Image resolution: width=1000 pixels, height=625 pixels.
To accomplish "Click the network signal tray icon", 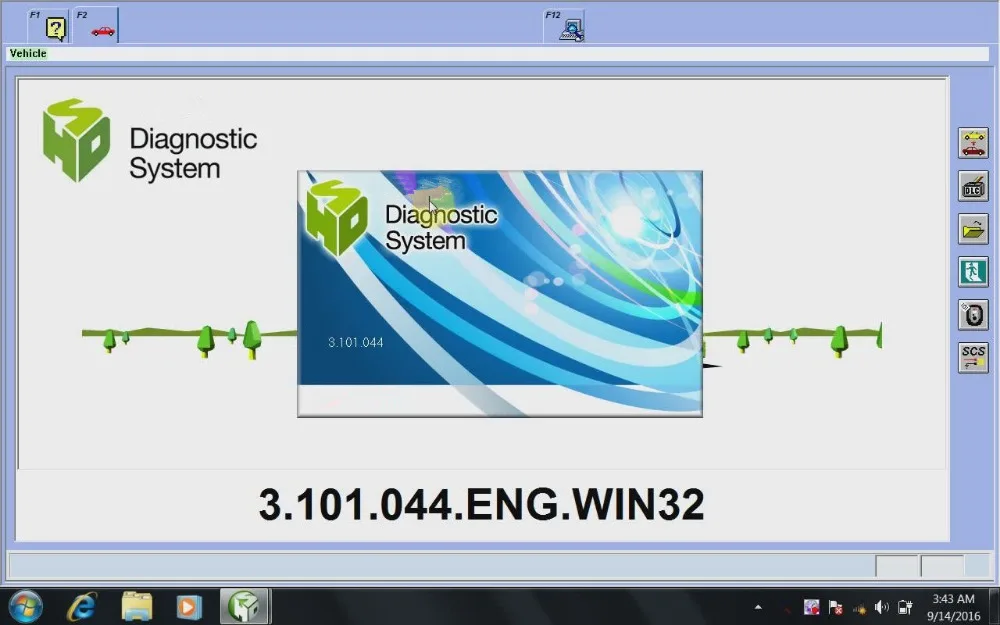I will tap(860, 608).
